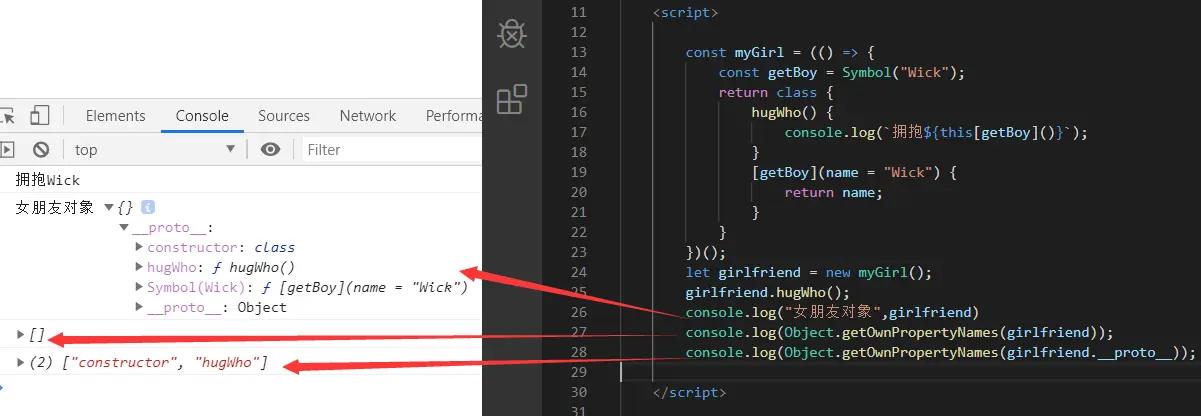
Task: Click the girlfriend.hugWho(); call line
Action: (x=767, y=292)
